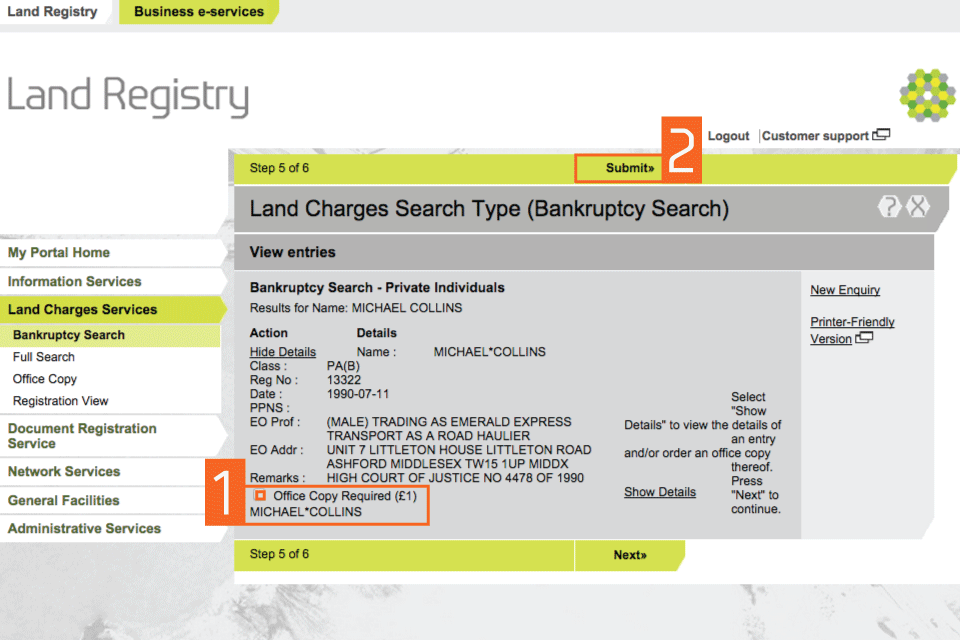Open General Facilities menu
Image resolution: width=960 pixels, height=640 pixels.
tap(64, 500)
